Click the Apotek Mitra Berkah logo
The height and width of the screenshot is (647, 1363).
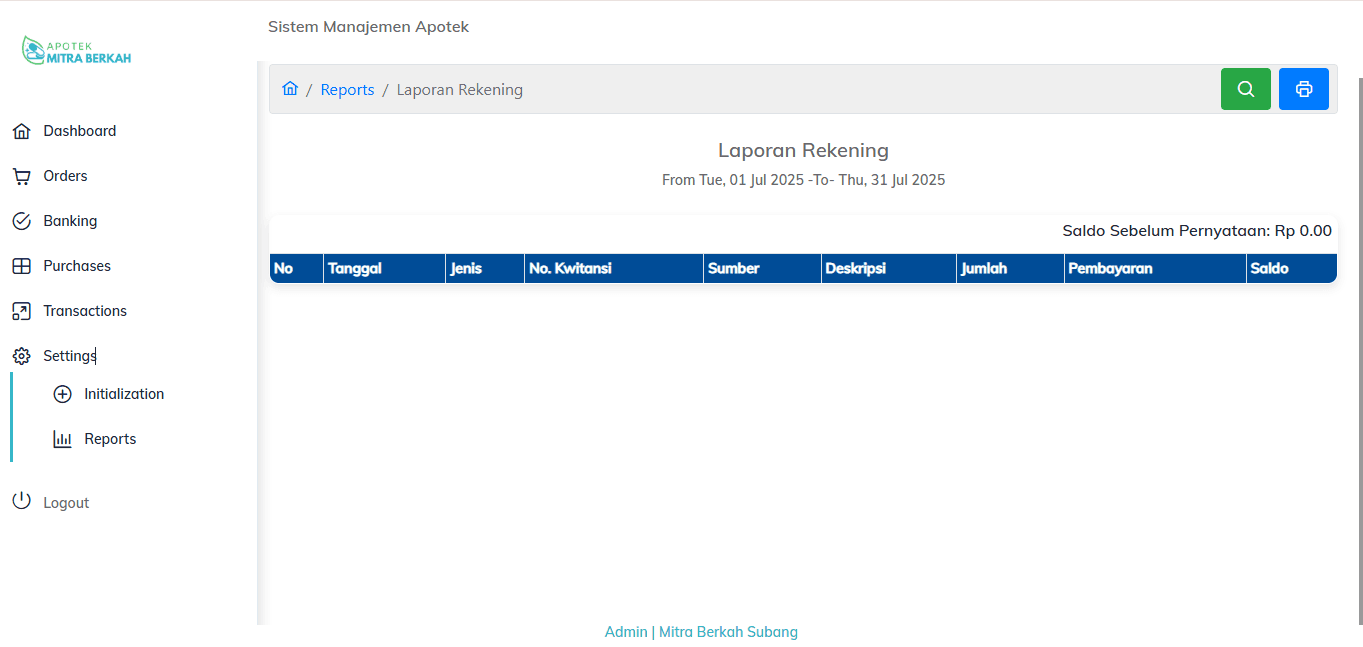pyautogui.click(x=77, y=51)
